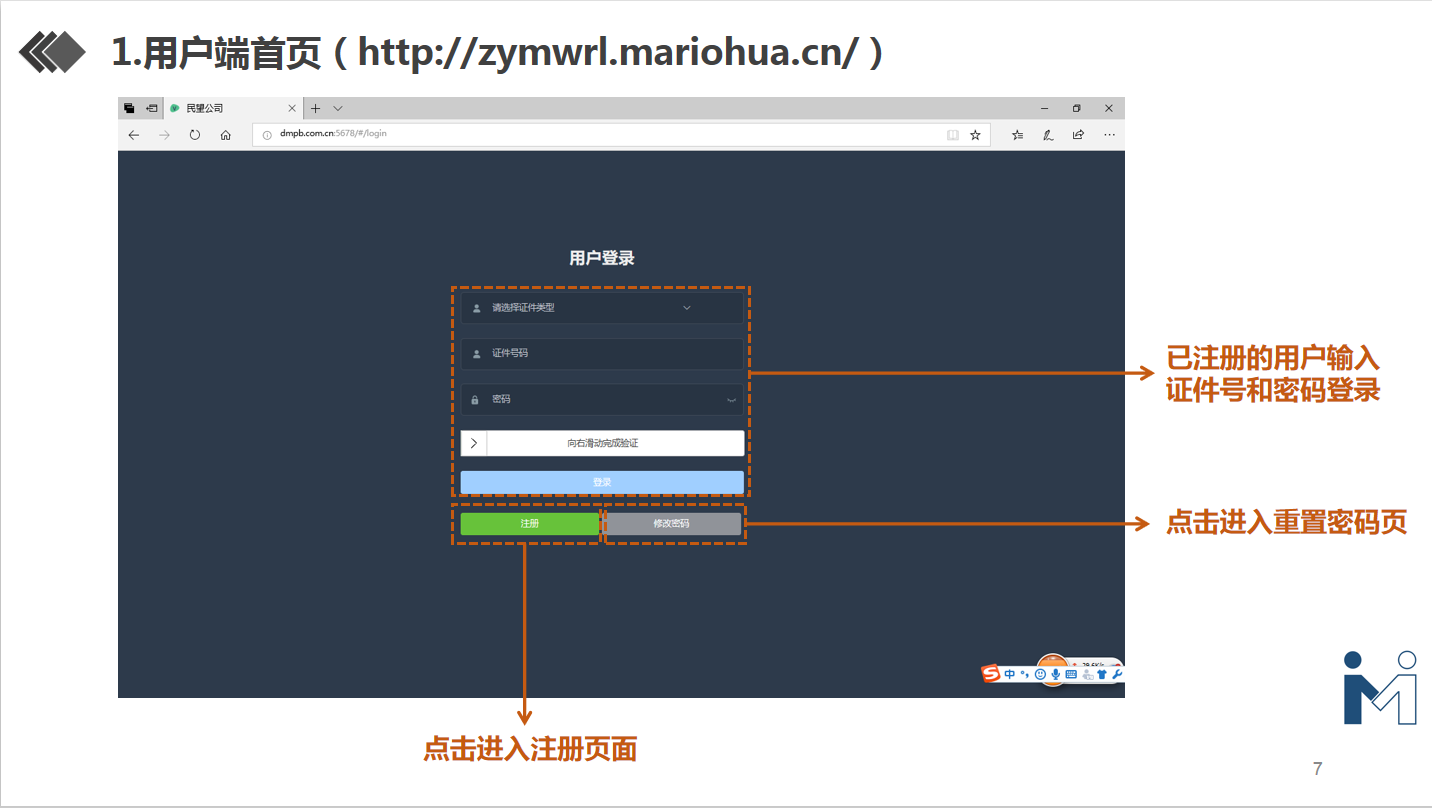1432x808 pixels.
Task: Click the green 注册 button
Action: [530, 524]
